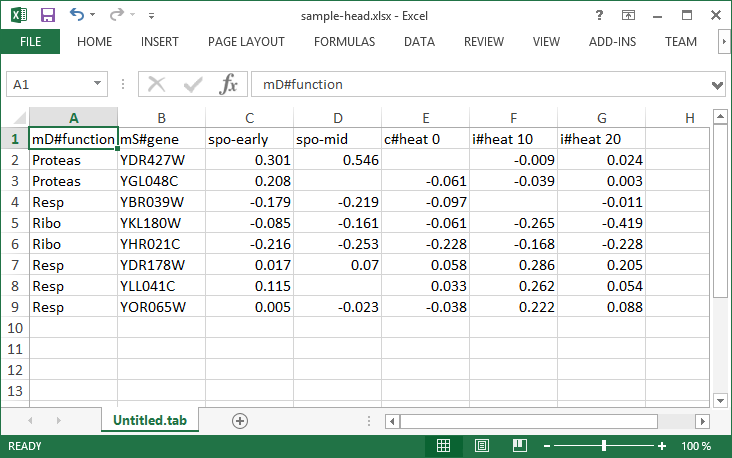Click the Ribbon Display Options icon
This screenshot has width=732, height=458.
pos(628,16)
